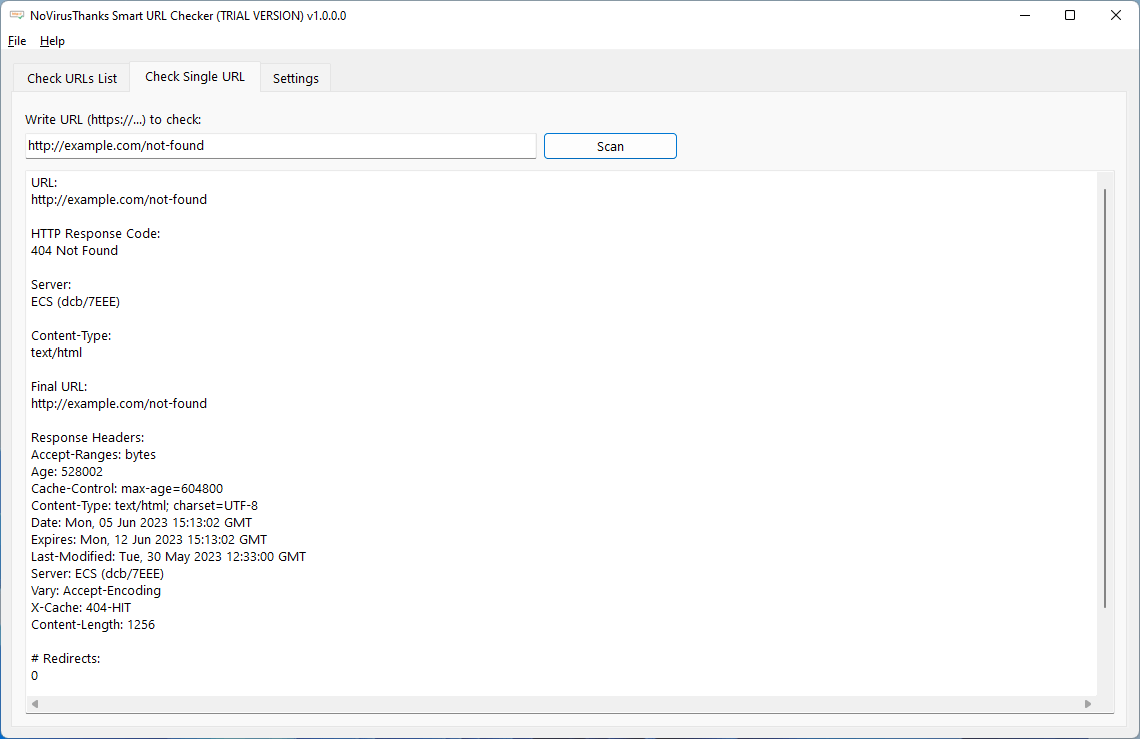Click the "HTTP Response Code:" label

(x=95, y=233)
